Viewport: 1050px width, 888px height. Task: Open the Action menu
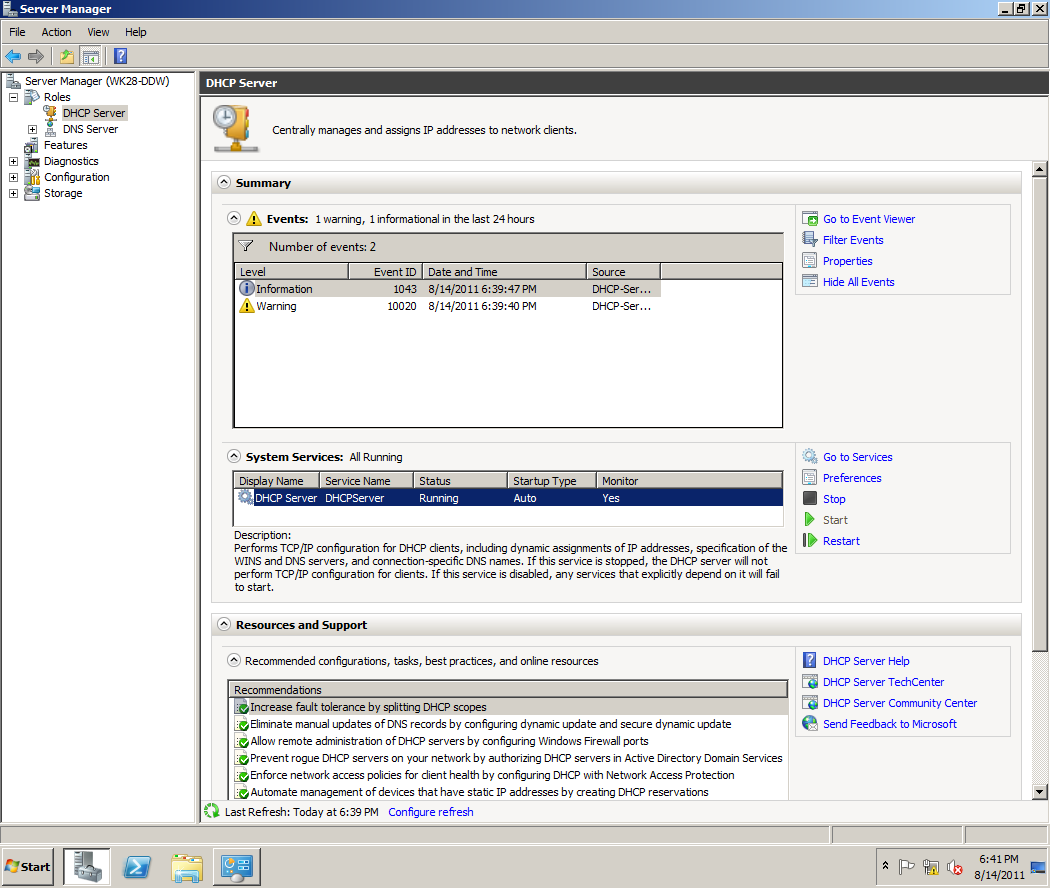[x=56, y=32]
